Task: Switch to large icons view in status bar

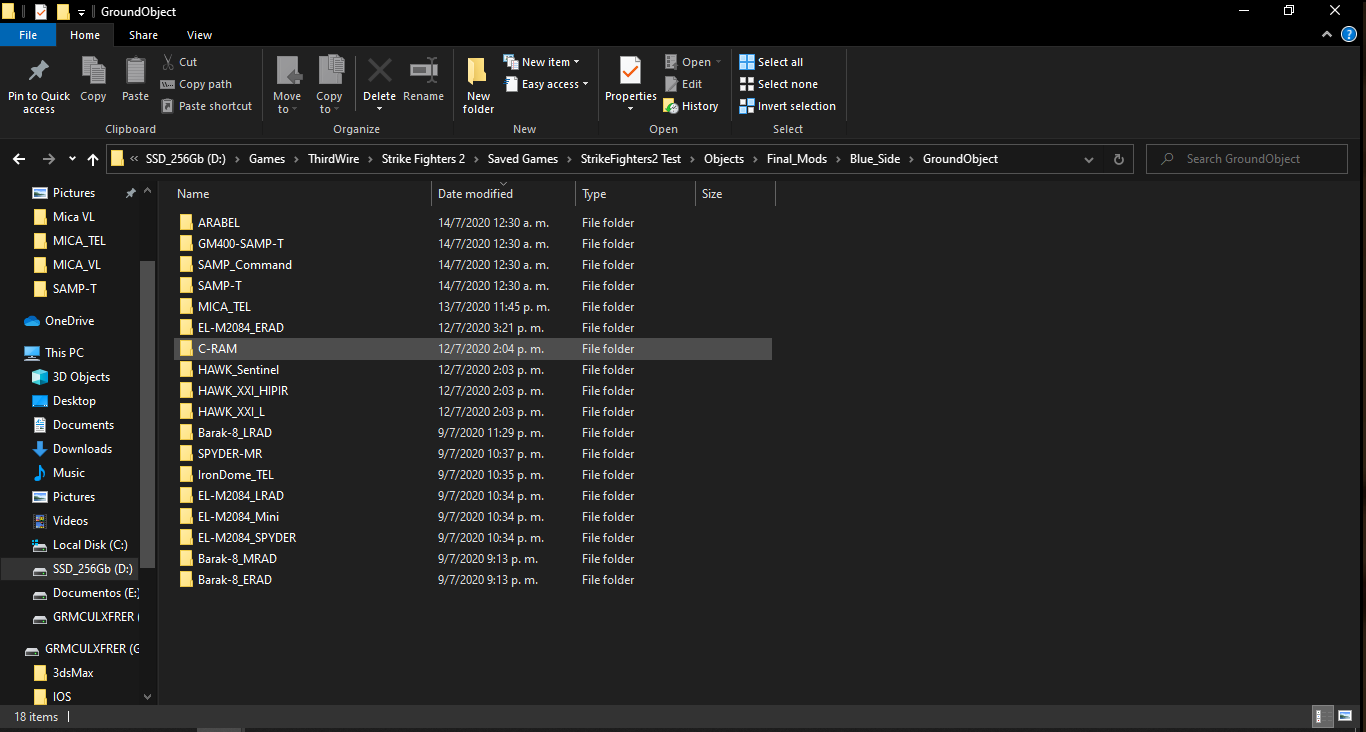Action: coord(1343,716)
